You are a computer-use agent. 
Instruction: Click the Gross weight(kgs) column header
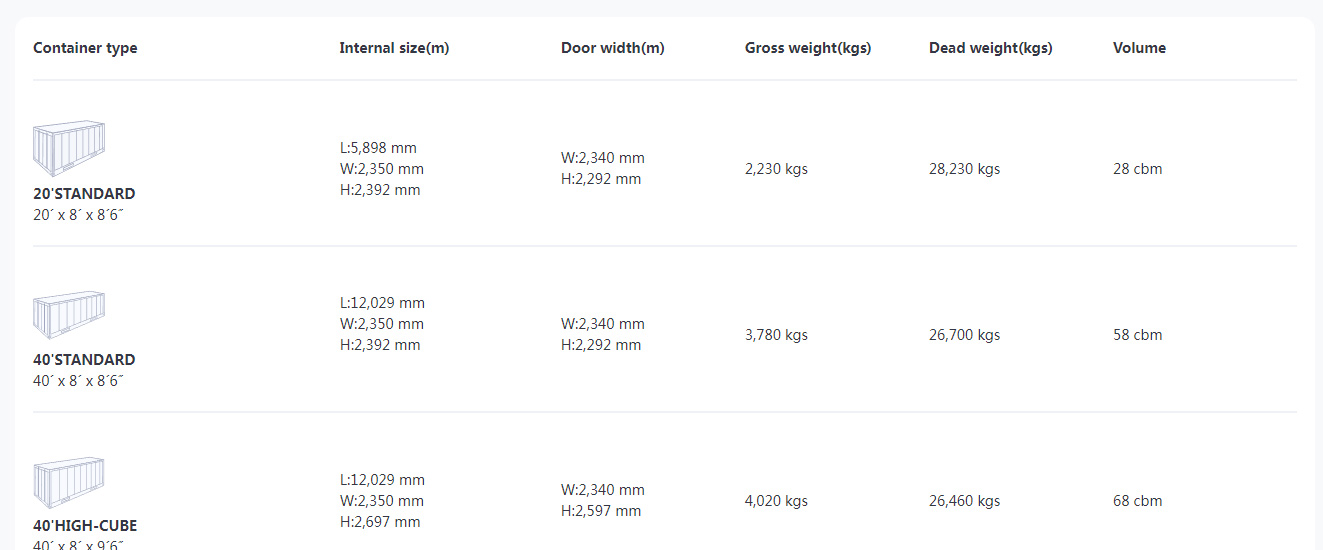coord(808,48)
